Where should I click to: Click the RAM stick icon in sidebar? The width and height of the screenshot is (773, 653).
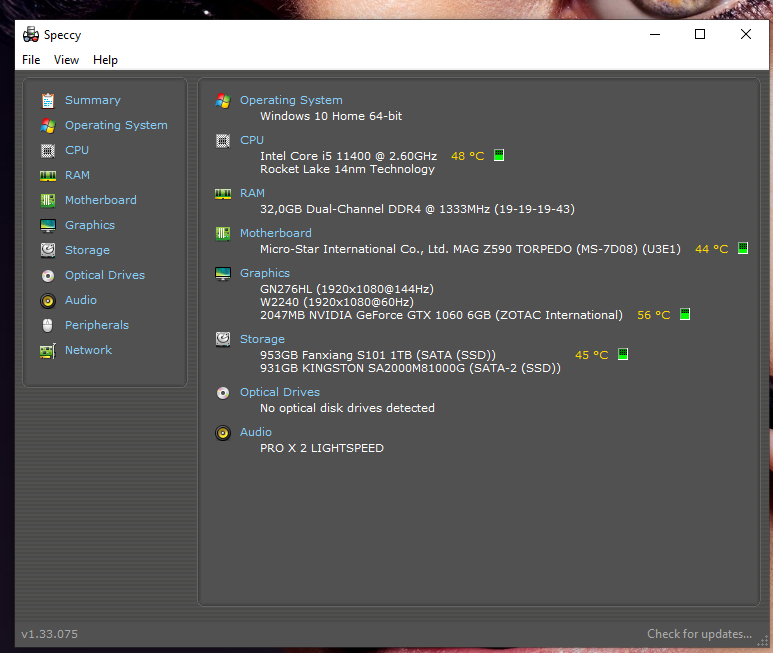(48, 175)
